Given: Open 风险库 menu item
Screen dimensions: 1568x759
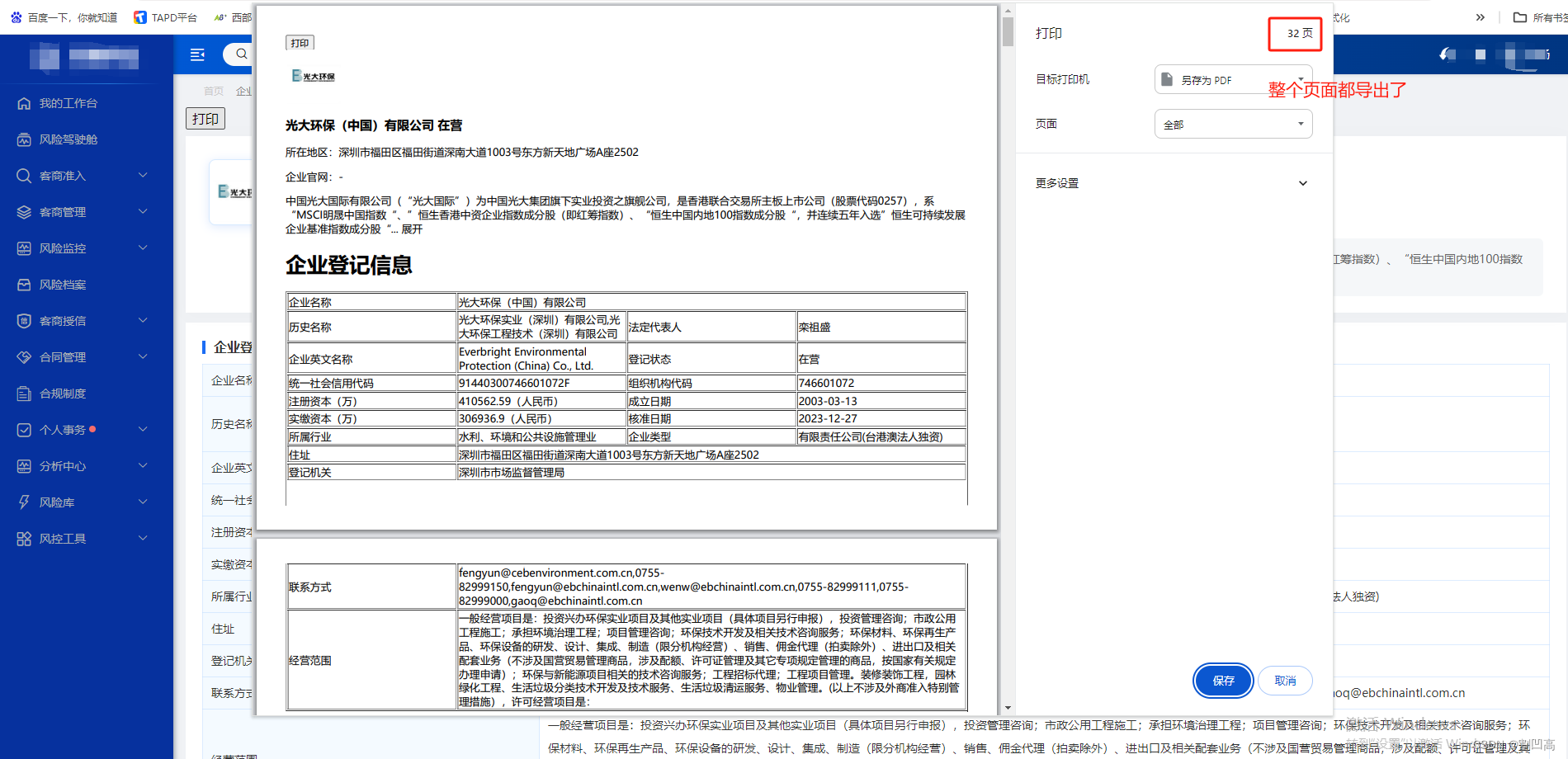Looking at the screenshot, I should [x=57, y=502].
